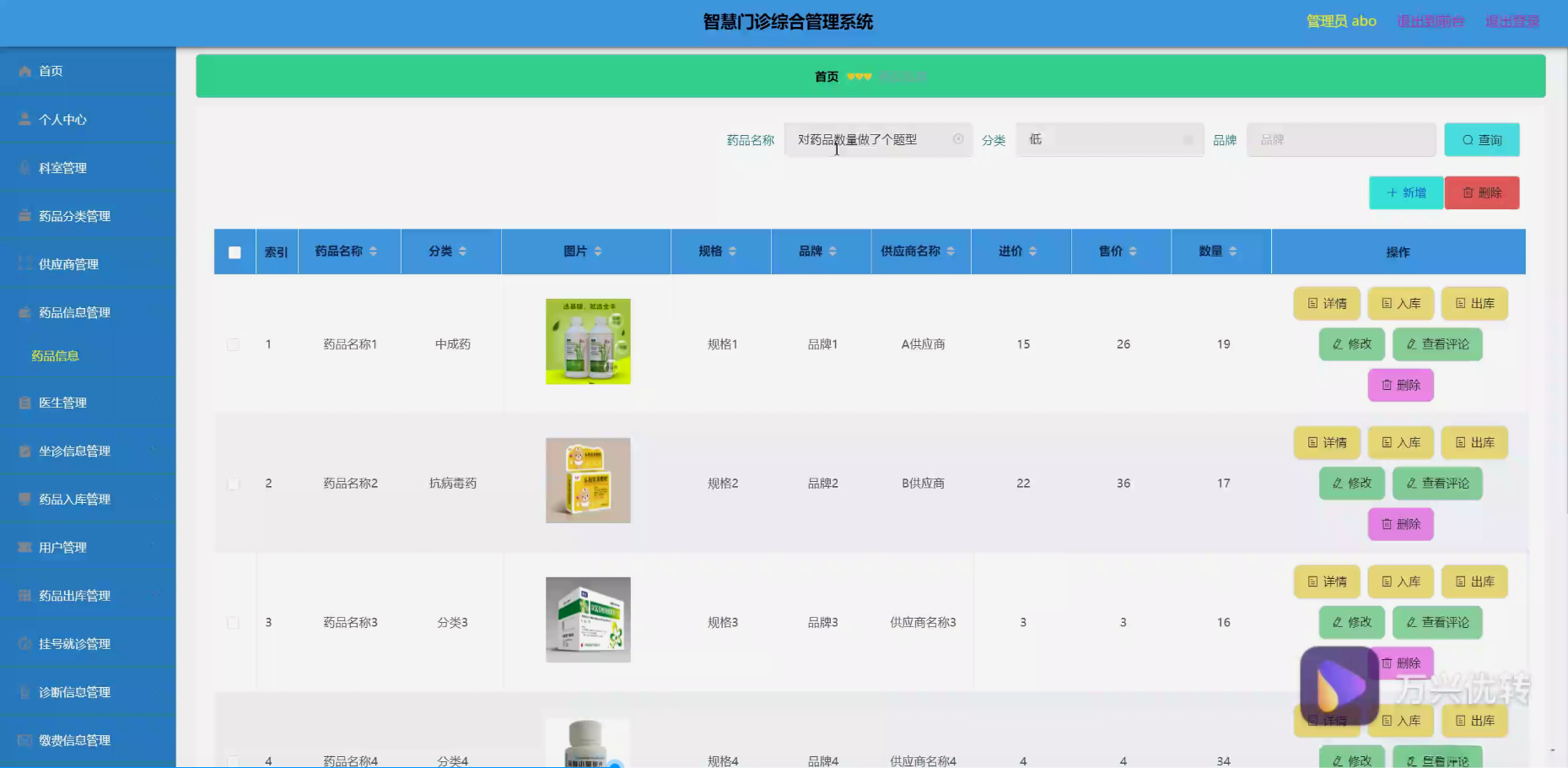Image resolution: width=1568 pixels, height=768 pixels.
Task: Expand 医生管理 in the sidebar
Action: tap(88, 403)
